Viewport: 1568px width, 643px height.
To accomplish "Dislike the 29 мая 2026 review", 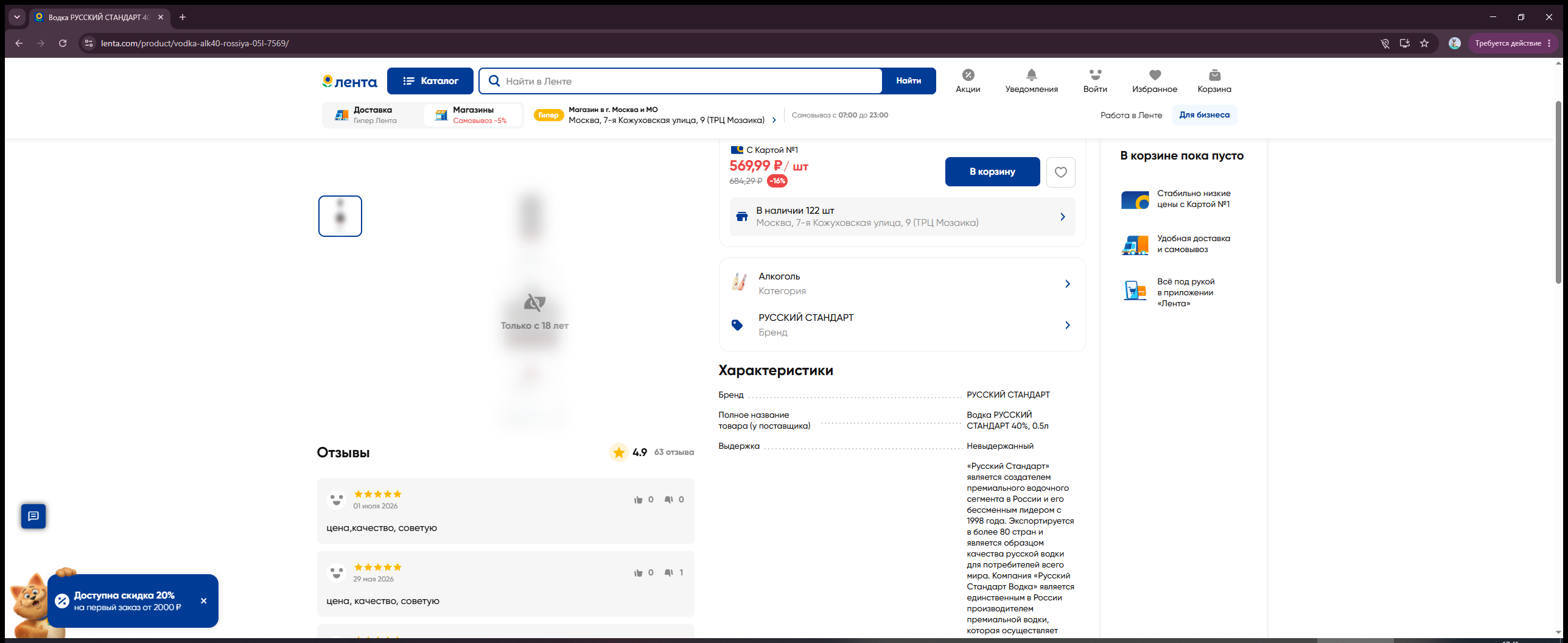I will pyautogui.click(x=669, y=573).
